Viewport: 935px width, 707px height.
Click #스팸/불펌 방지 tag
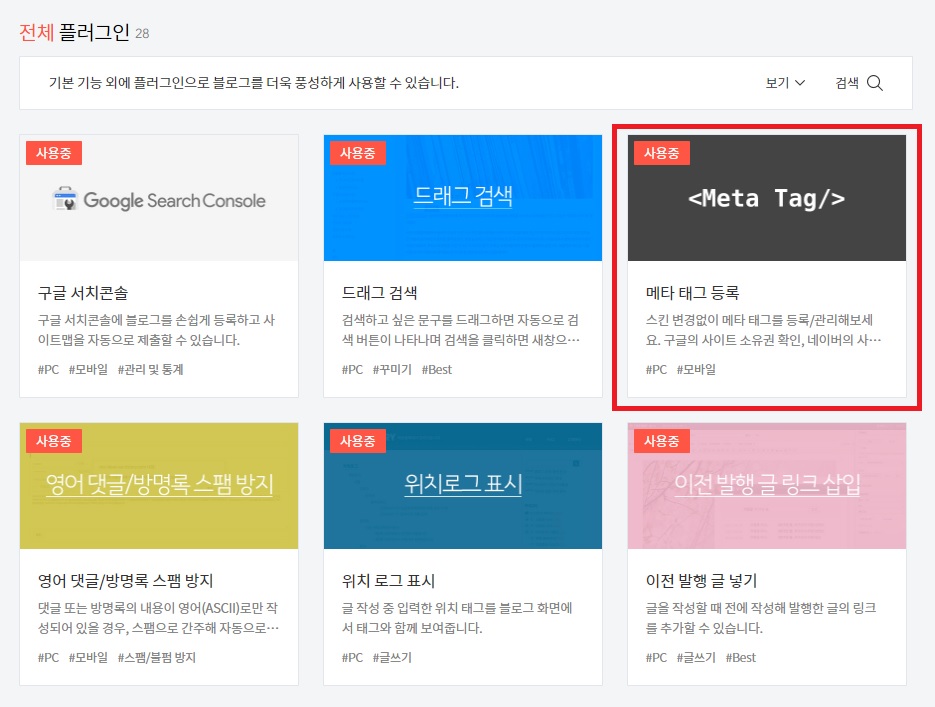[x=157, y=658]
